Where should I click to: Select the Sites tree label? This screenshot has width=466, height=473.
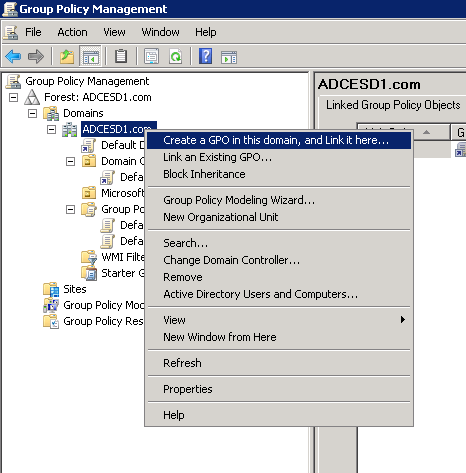coord(75,289)
